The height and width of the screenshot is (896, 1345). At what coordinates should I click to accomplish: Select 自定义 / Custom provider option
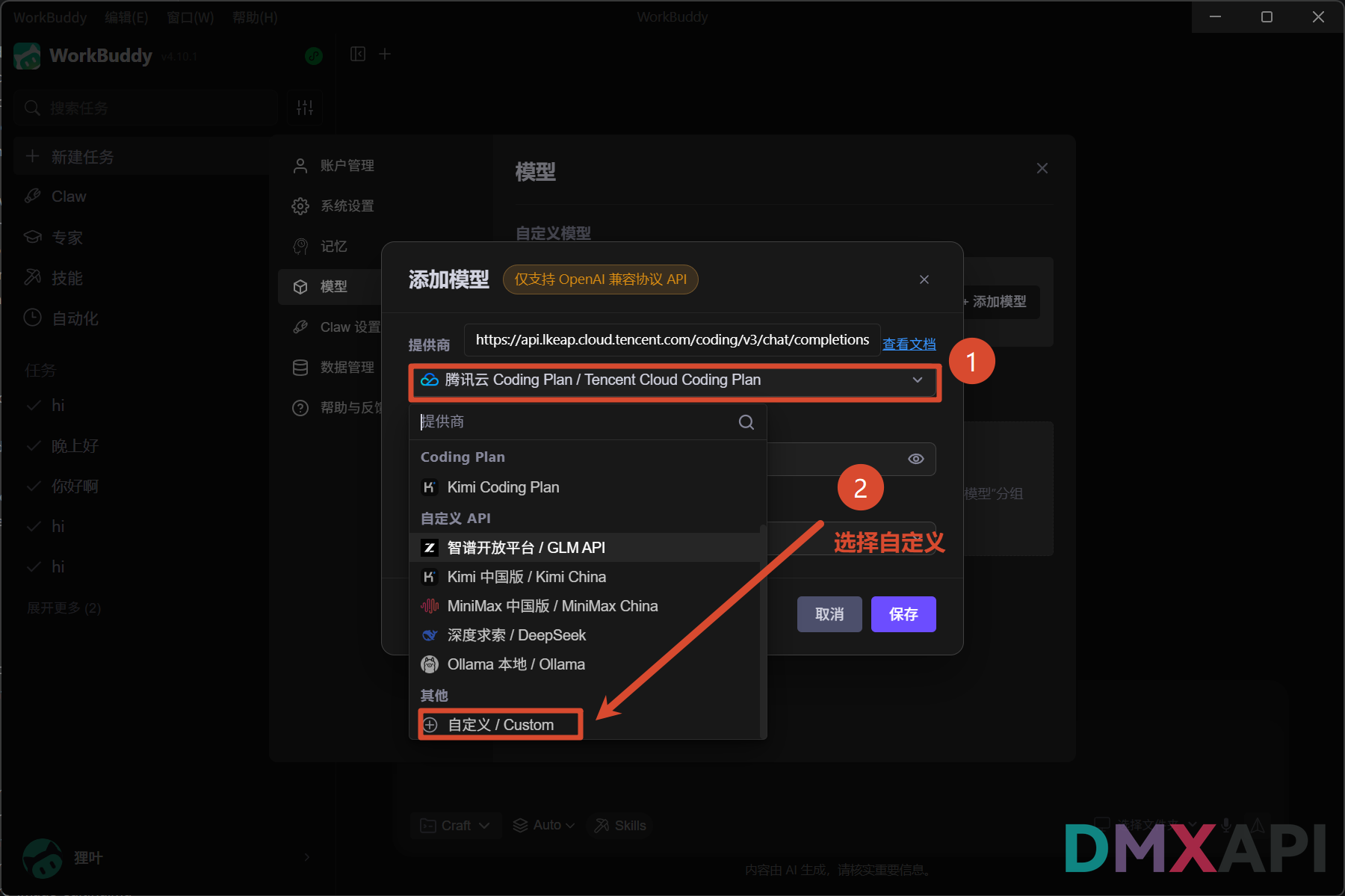[x=500, y=725]
